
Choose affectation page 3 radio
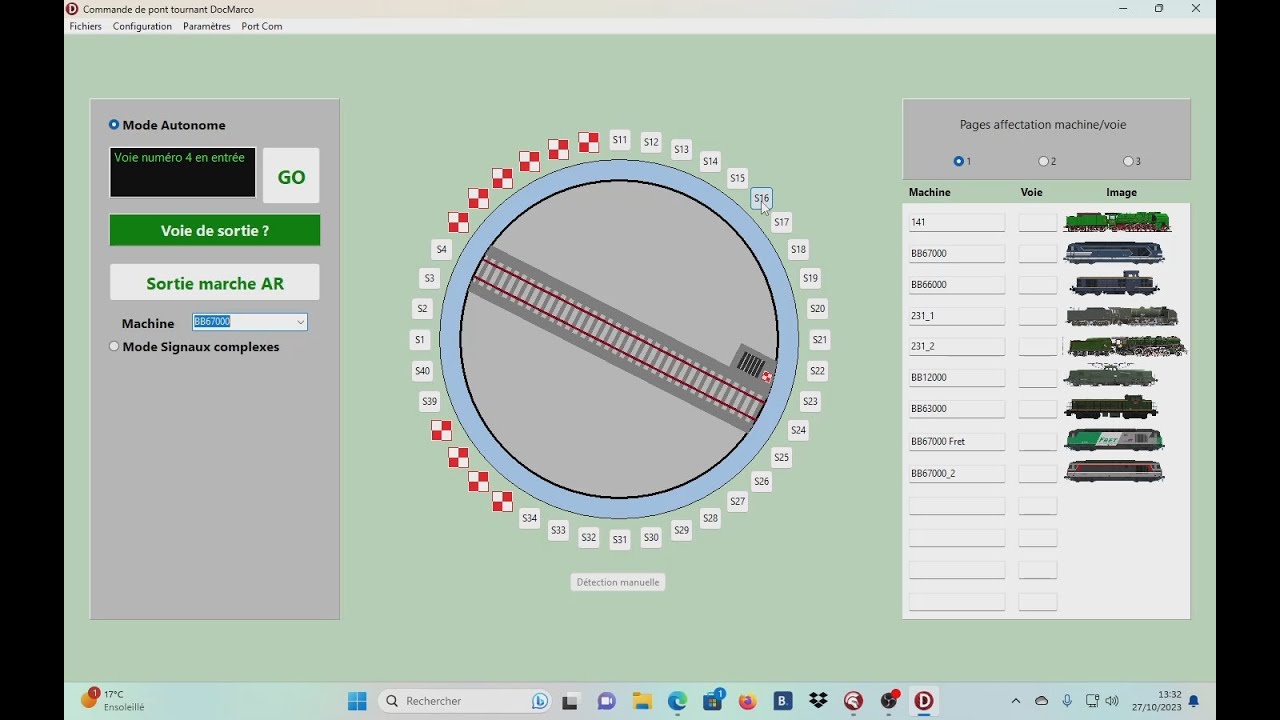point(1128,161)
